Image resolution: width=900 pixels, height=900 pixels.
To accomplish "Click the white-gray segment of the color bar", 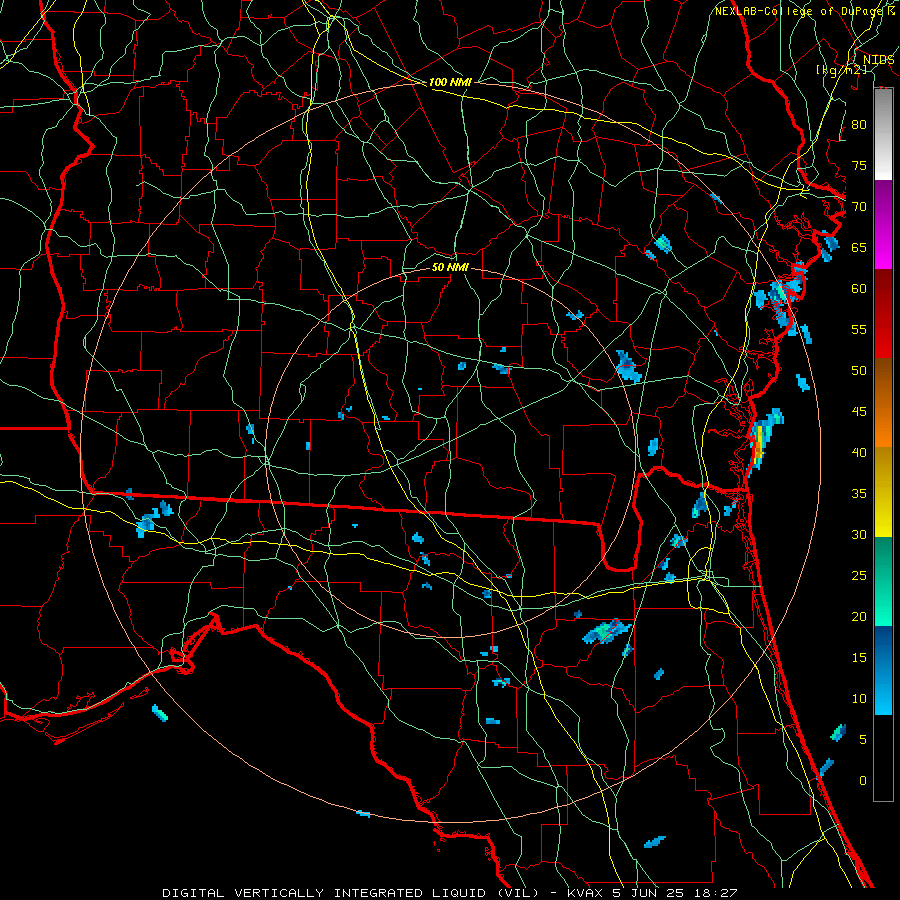I will point(883,135).
